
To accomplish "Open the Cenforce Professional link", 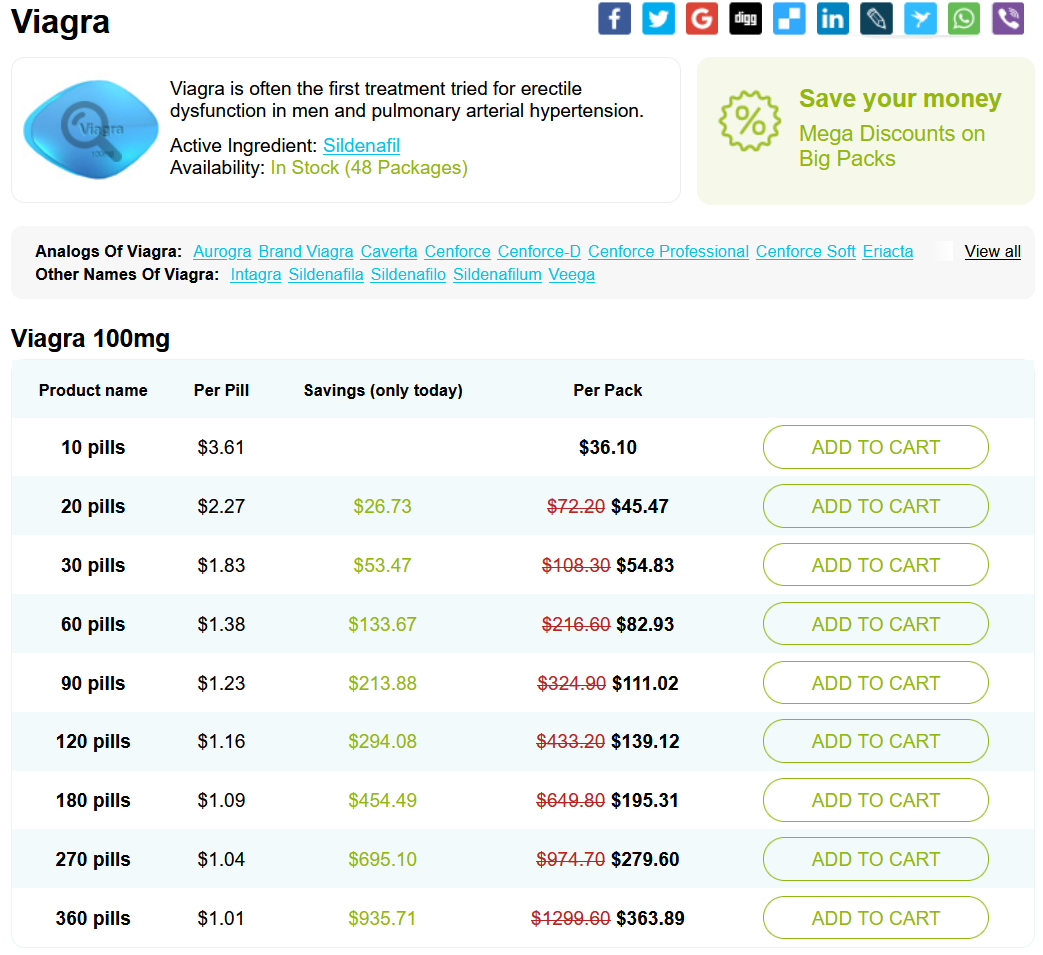I will [668, 251].
